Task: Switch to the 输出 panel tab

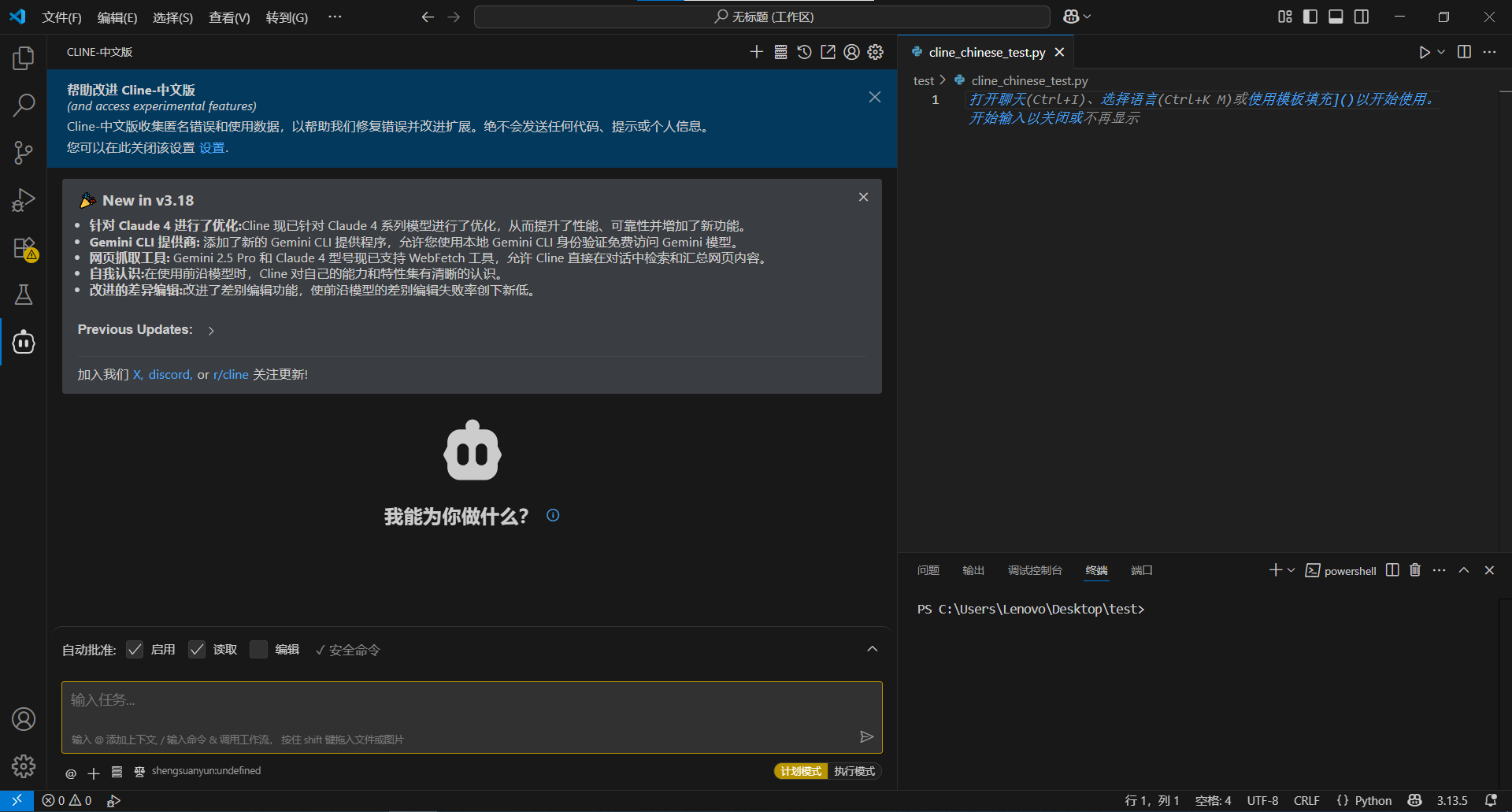Action: (x=973, y=570)
